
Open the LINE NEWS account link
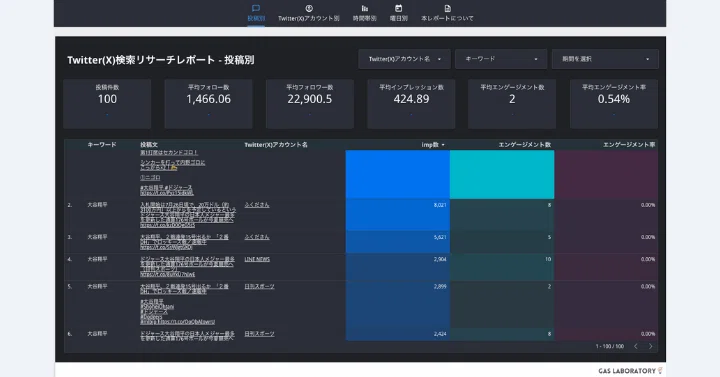pyautogui.click(x=257, y=259)
